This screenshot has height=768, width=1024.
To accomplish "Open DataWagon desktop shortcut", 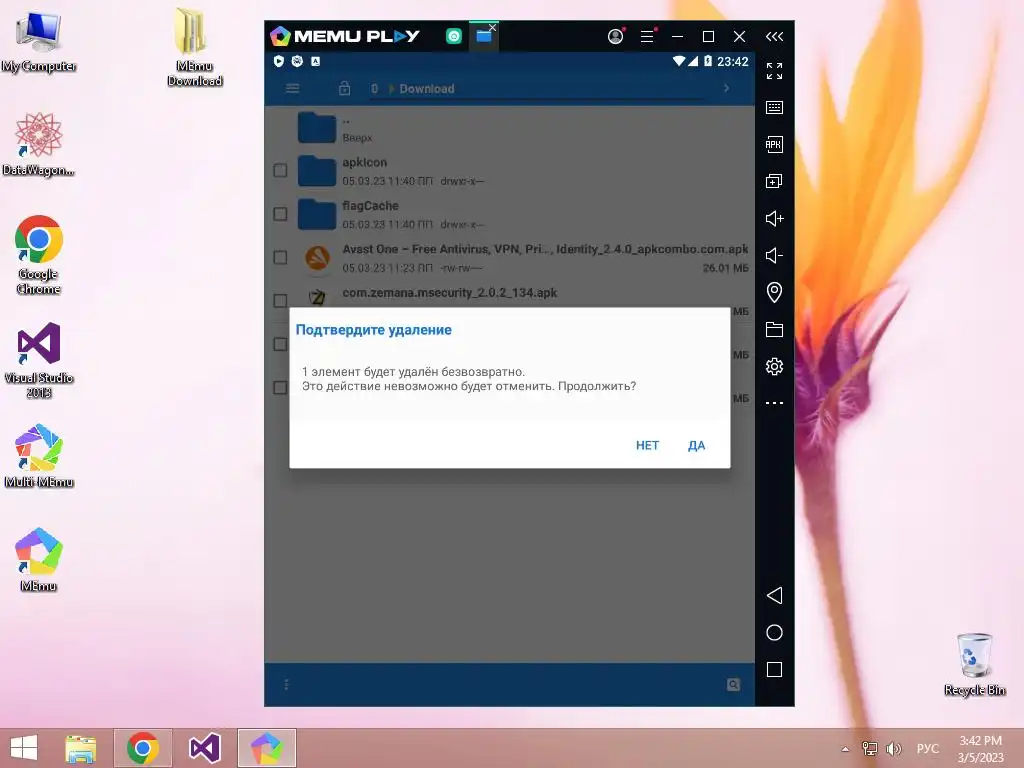I will (x=39, y=144).
